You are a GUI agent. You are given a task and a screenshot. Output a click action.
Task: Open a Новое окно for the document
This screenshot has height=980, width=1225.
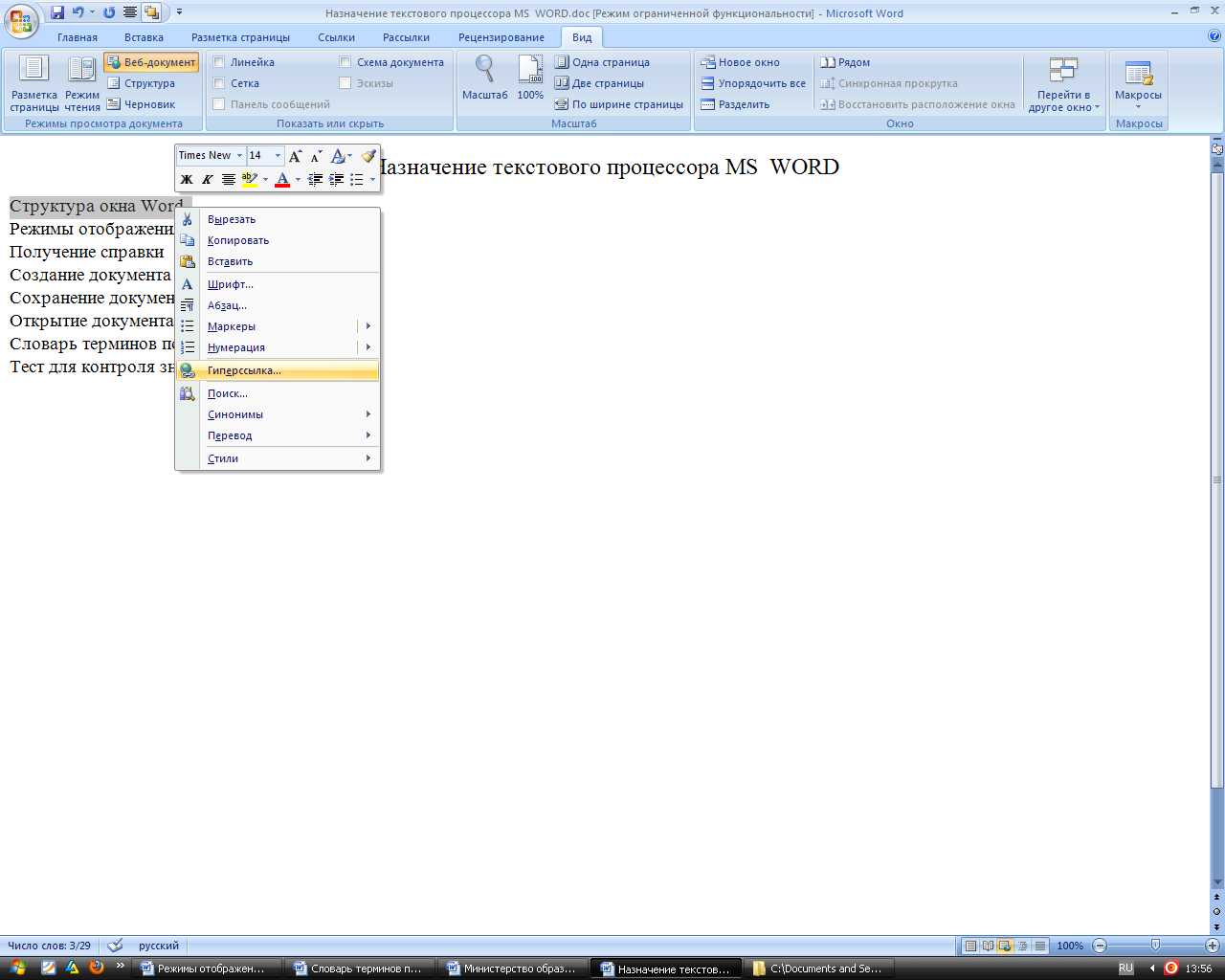(740, 62)
